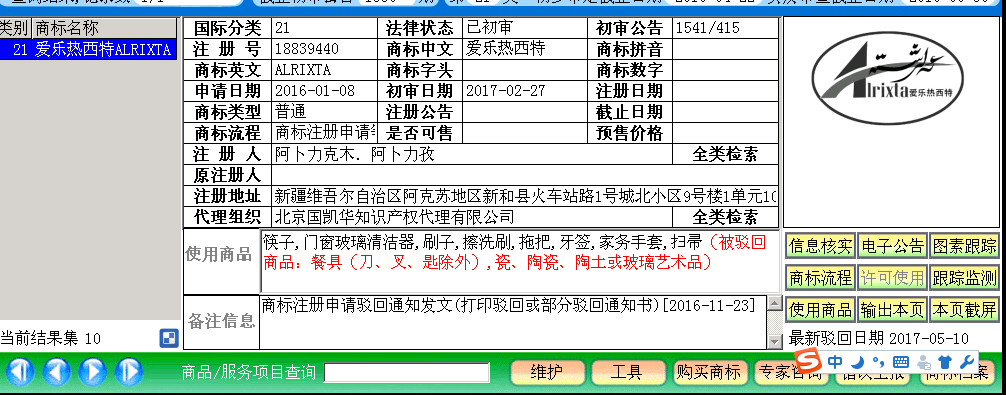Click the ALRIXTA trademark logo image
The image size is (1006, 395).
pyautogui.click(x=891, y=79)
